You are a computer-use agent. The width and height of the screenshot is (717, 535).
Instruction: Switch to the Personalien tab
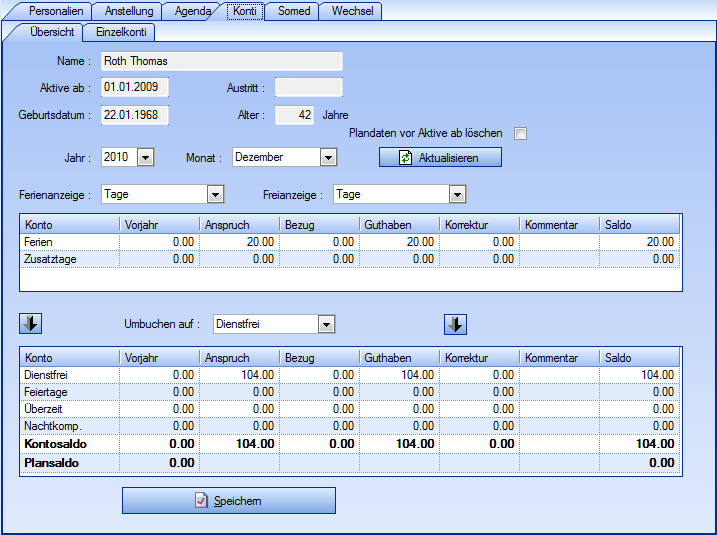coord(55,11)
